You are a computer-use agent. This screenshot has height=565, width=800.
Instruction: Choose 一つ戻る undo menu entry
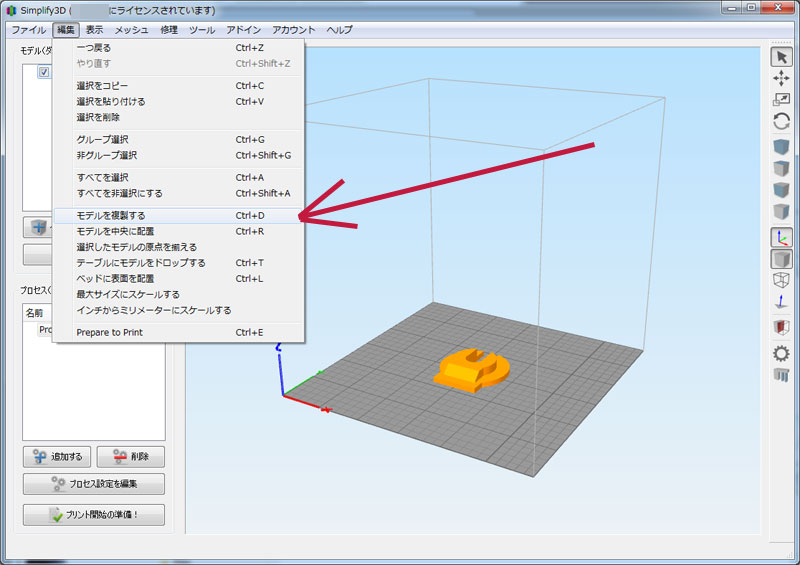click(x=179, y=47)
